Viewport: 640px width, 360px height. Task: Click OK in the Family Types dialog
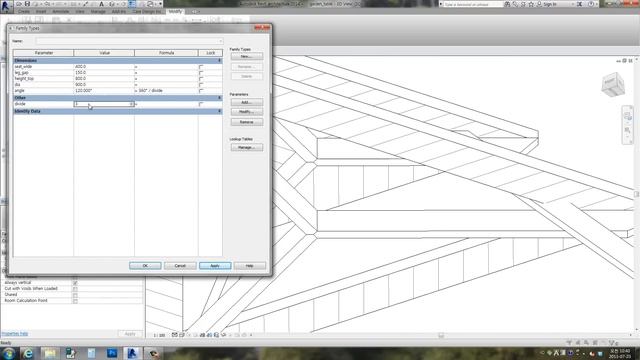pyautogui.click(x=145, y=266)
